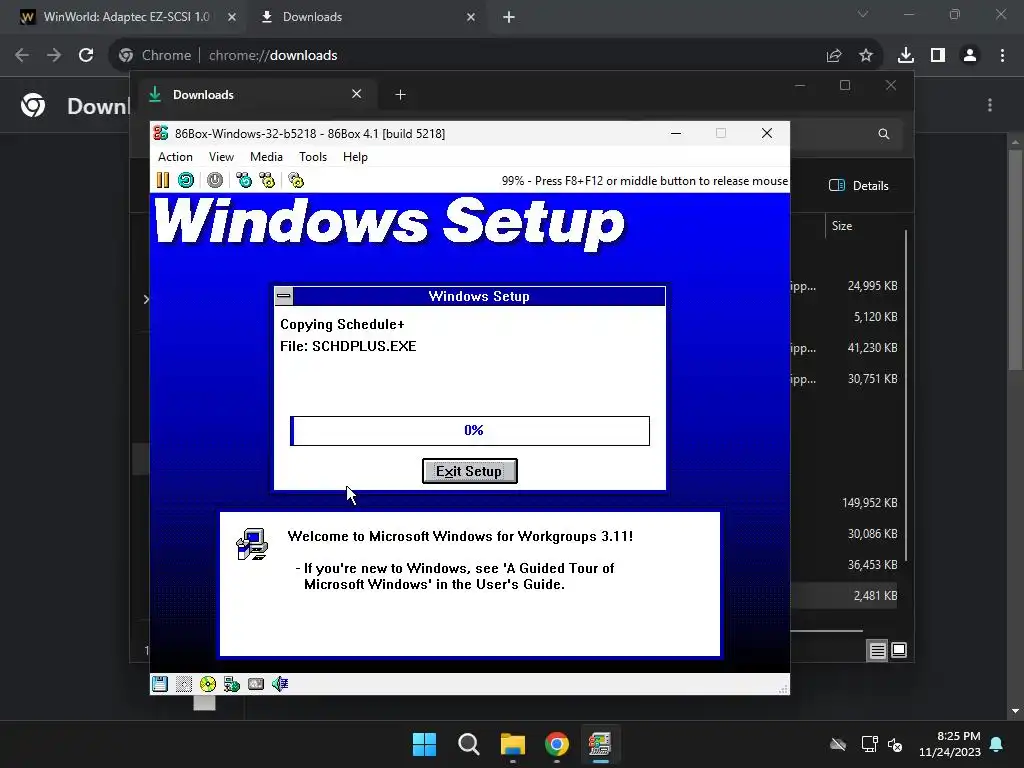Open Chrome's three-dot main menu
Screen dimensions: 1024x768
(1002, 56)
